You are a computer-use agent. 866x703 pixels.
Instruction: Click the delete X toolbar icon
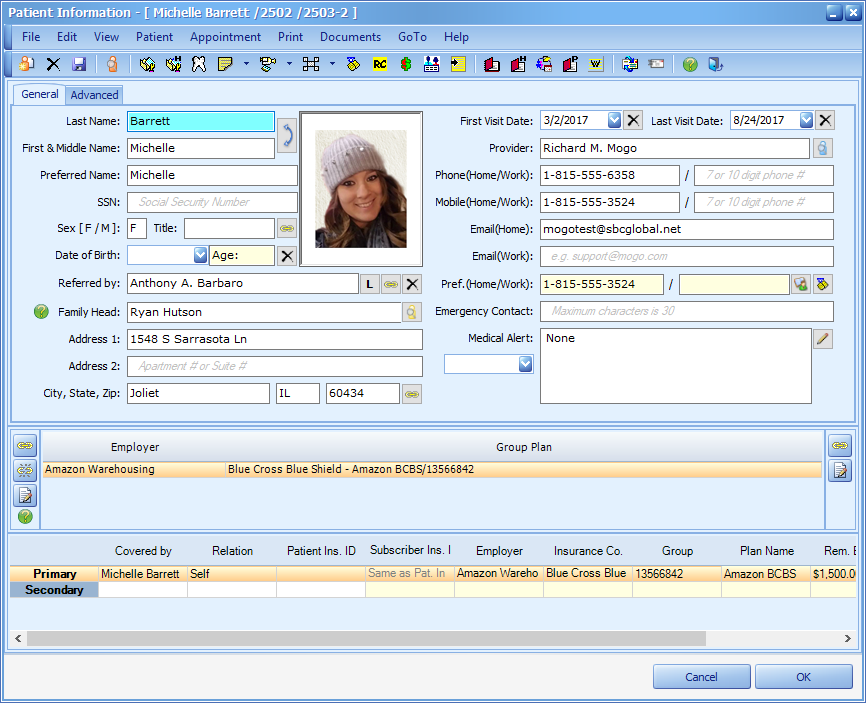click(x=53, y=65)
